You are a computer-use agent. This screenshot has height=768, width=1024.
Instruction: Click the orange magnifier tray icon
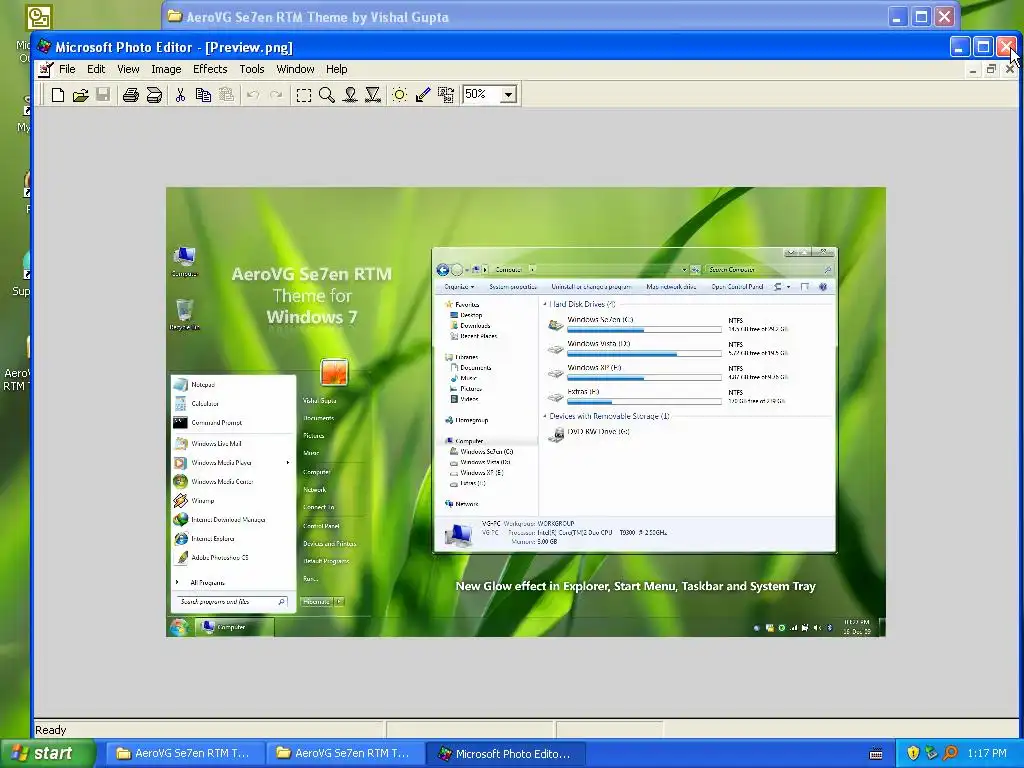950,753
